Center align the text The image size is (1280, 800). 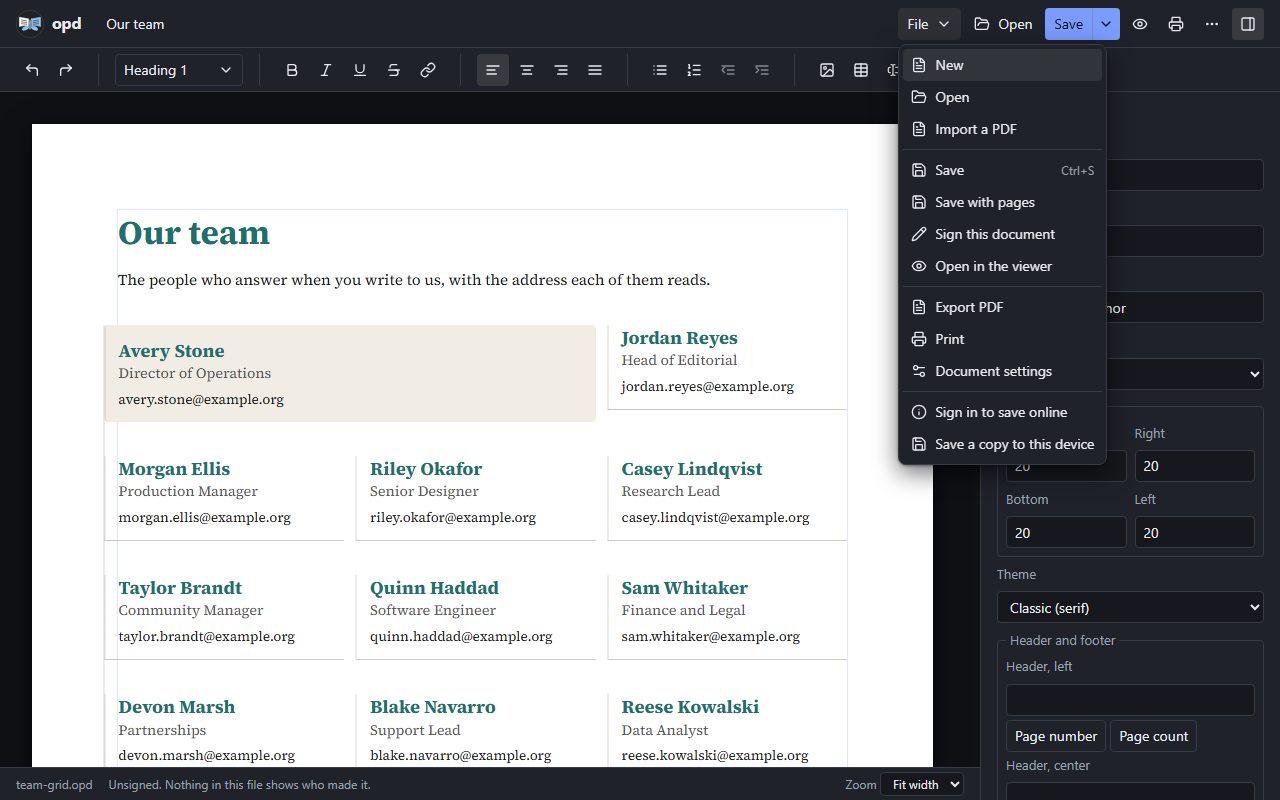(527, 70)
